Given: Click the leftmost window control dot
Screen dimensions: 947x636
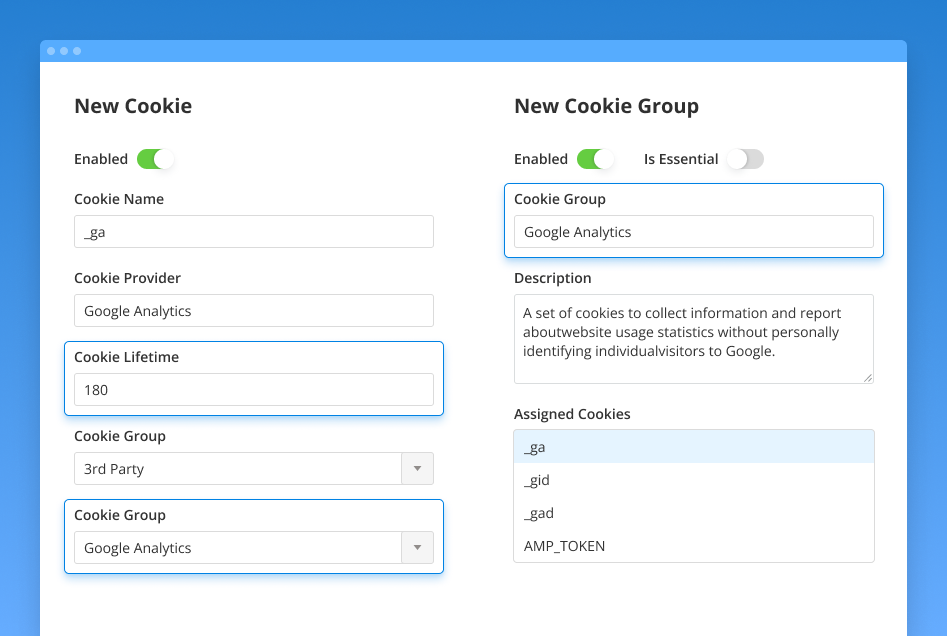Looking at the screenshot, I should [51, 50].
